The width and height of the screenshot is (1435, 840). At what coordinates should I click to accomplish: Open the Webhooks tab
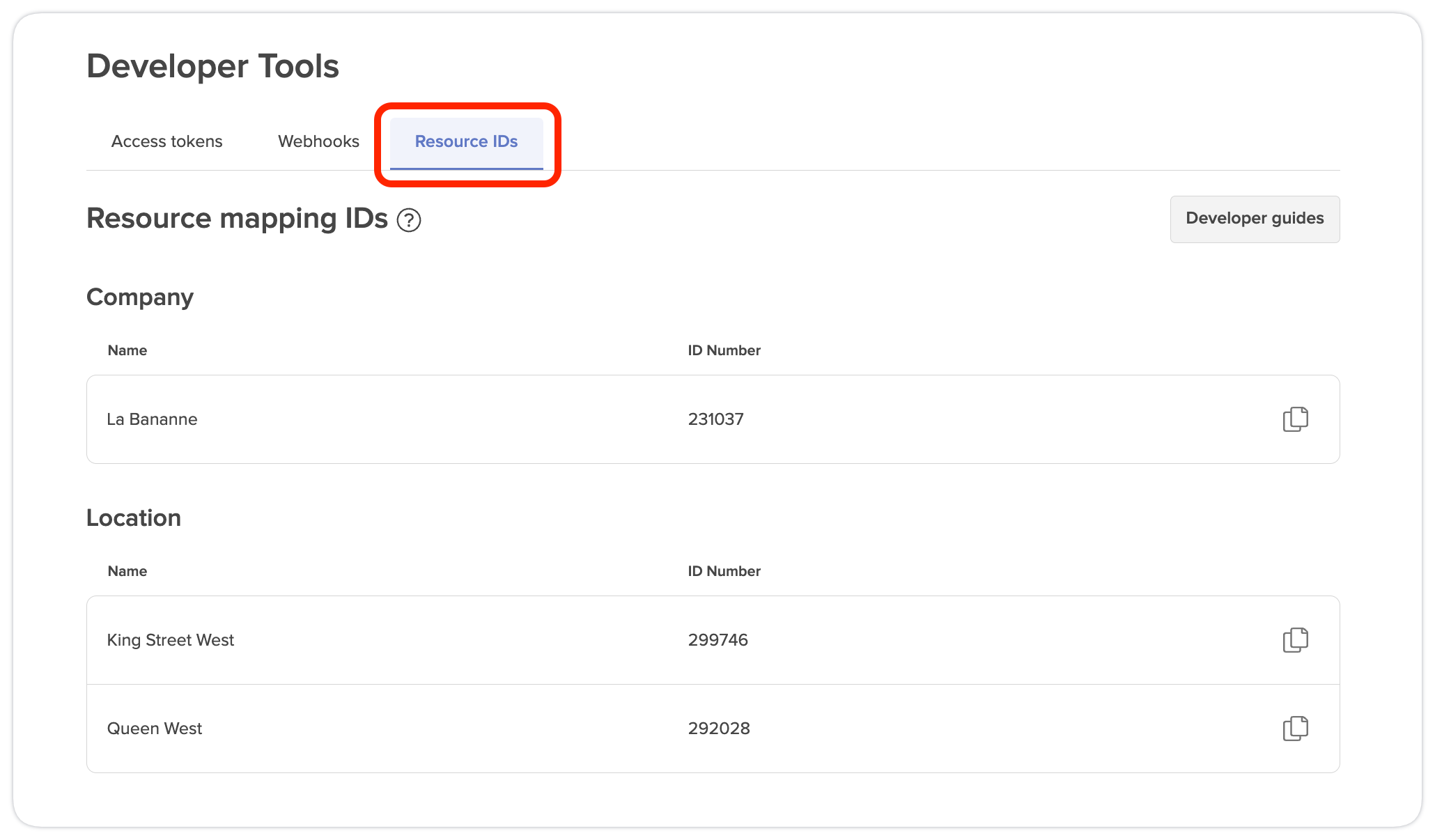(318, 141)
